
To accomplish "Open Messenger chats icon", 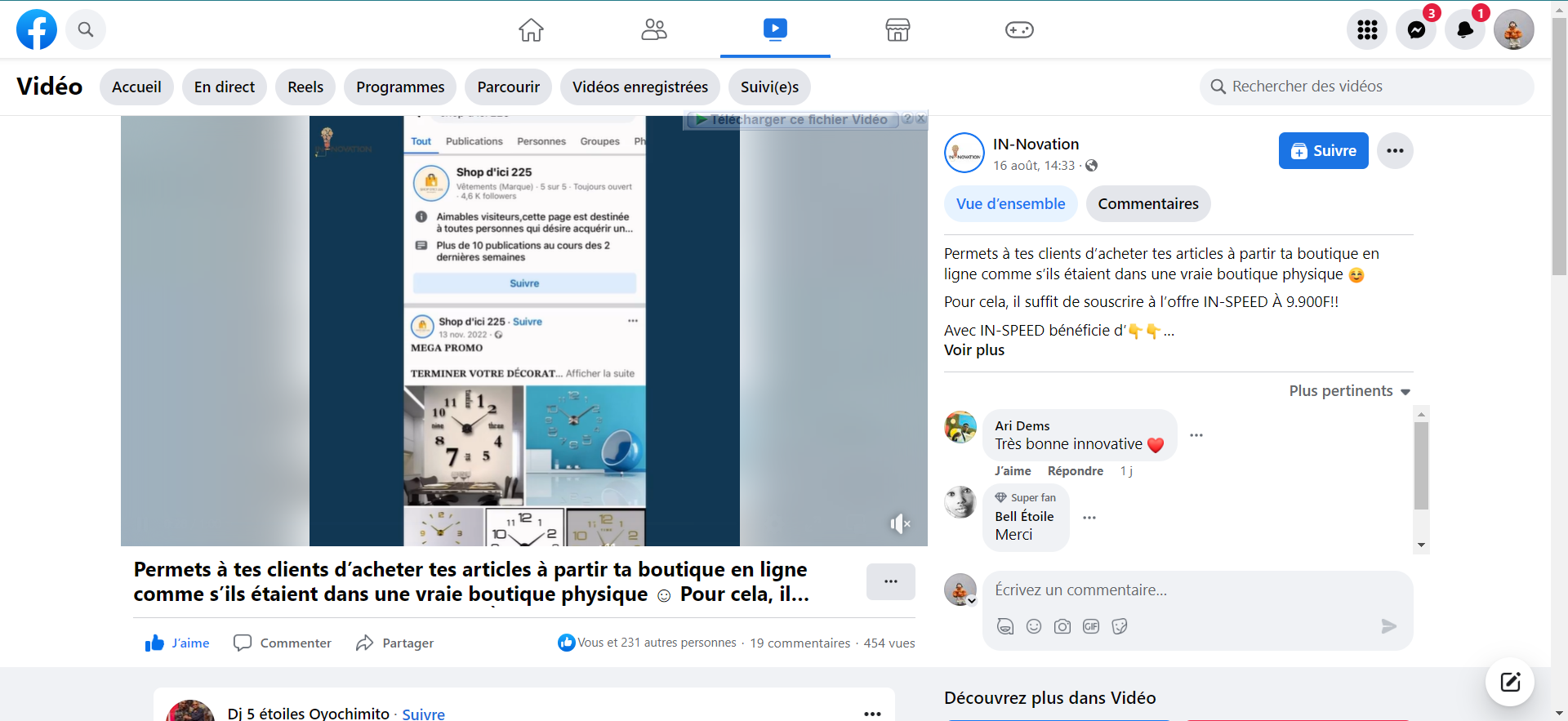I will coord(1416,30).
